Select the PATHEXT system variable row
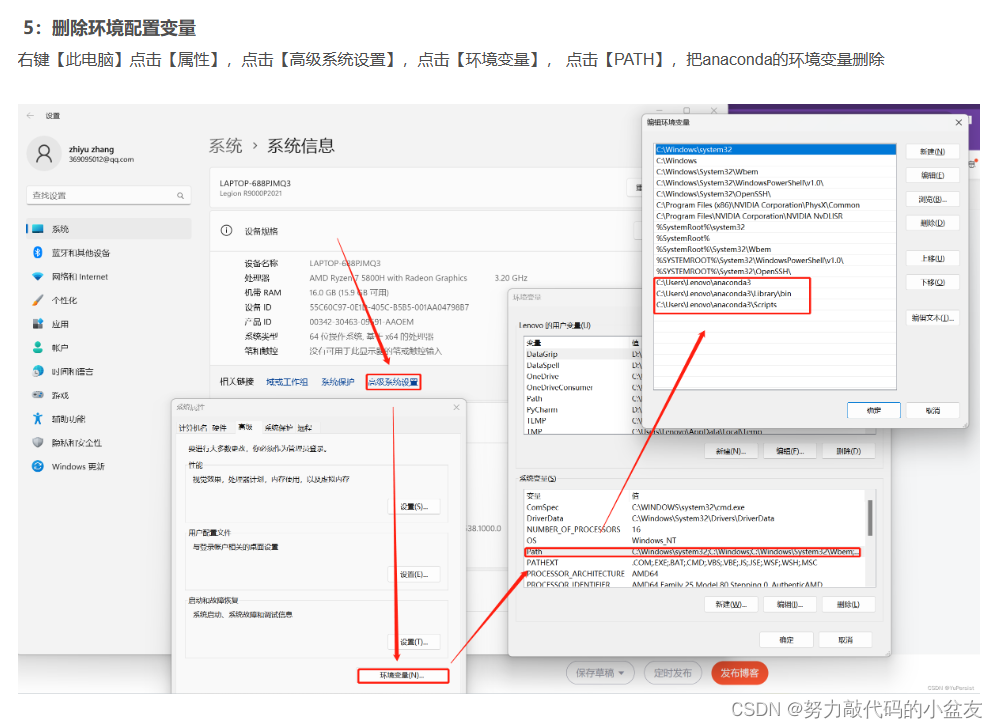The image size is (998, 728). [694, 563]
